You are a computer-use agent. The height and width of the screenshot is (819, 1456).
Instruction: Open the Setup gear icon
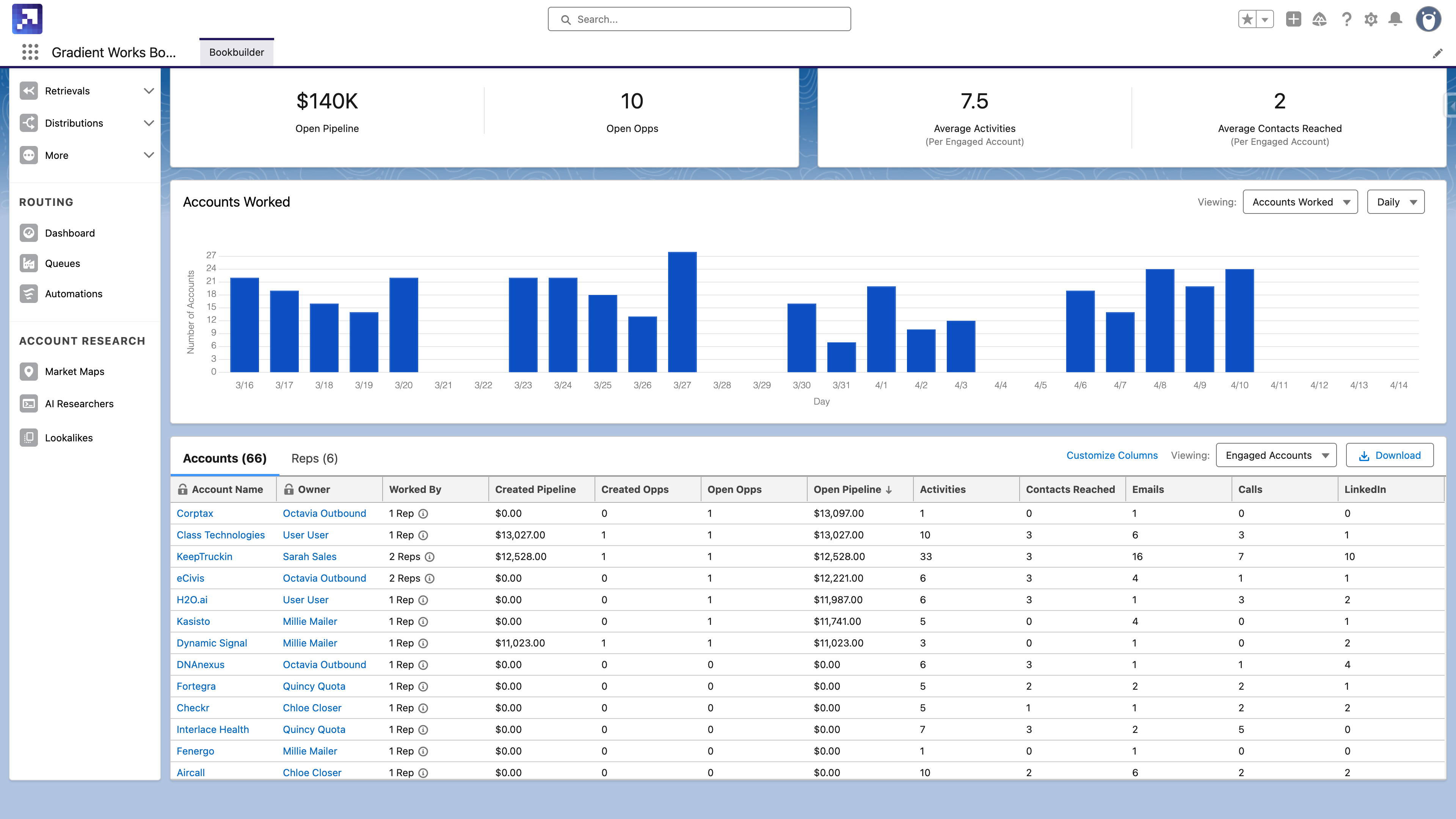pos(1372,19)
